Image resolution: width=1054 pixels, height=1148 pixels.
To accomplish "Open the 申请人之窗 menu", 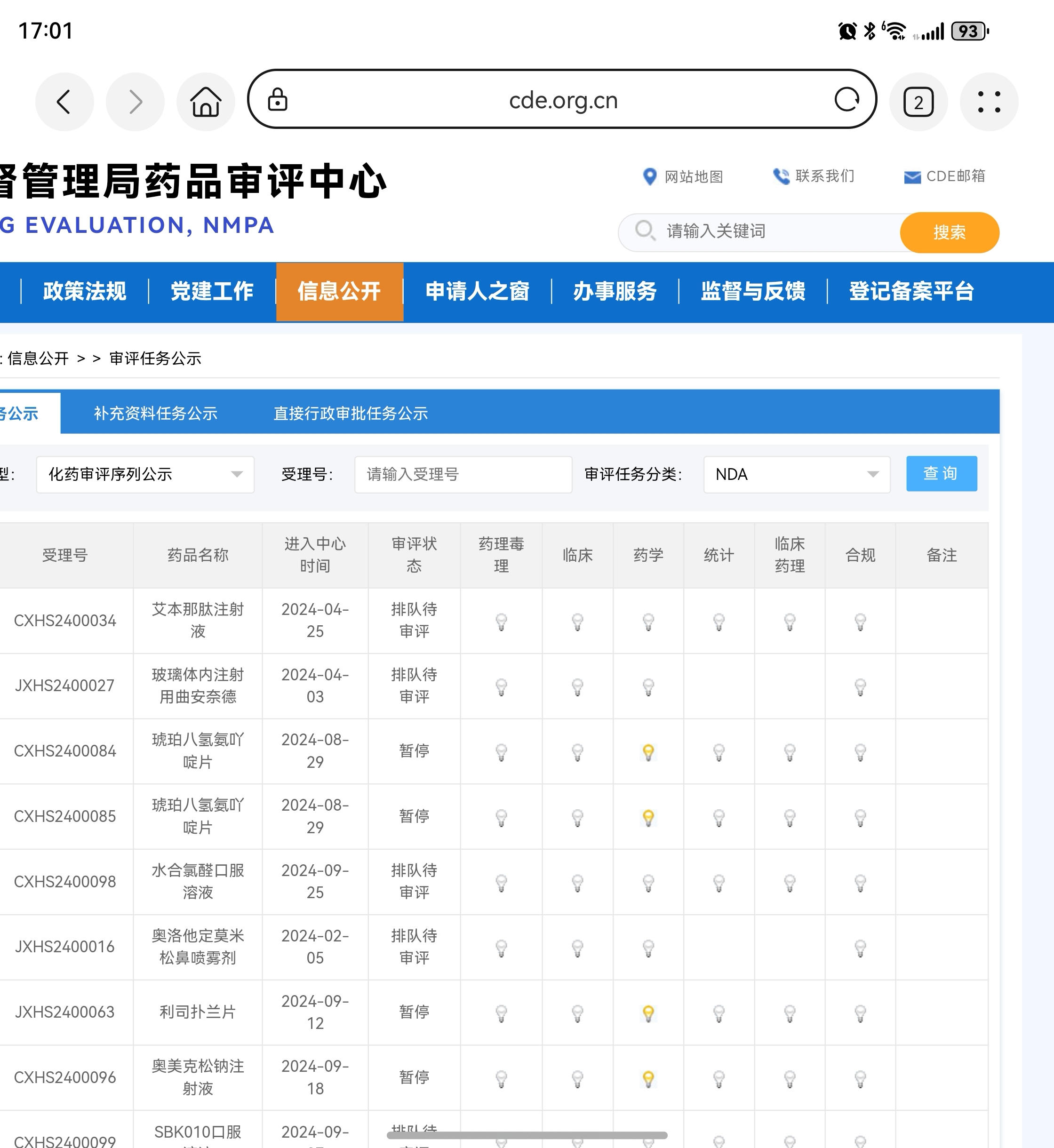I will (x=478, y=291).
